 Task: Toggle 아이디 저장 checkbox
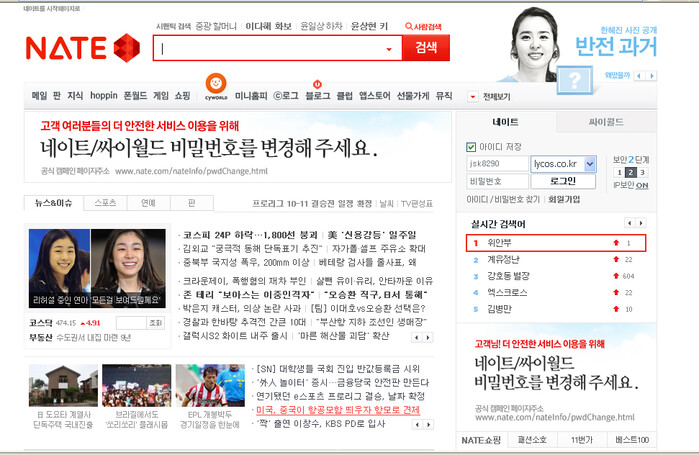(471, 147)
